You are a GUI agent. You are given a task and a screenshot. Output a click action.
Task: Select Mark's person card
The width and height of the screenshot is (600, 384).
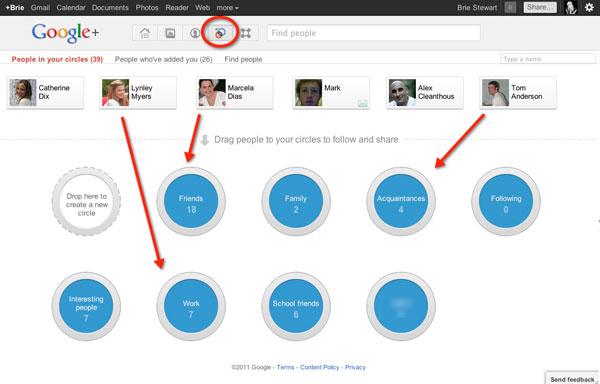coord(331,93)
